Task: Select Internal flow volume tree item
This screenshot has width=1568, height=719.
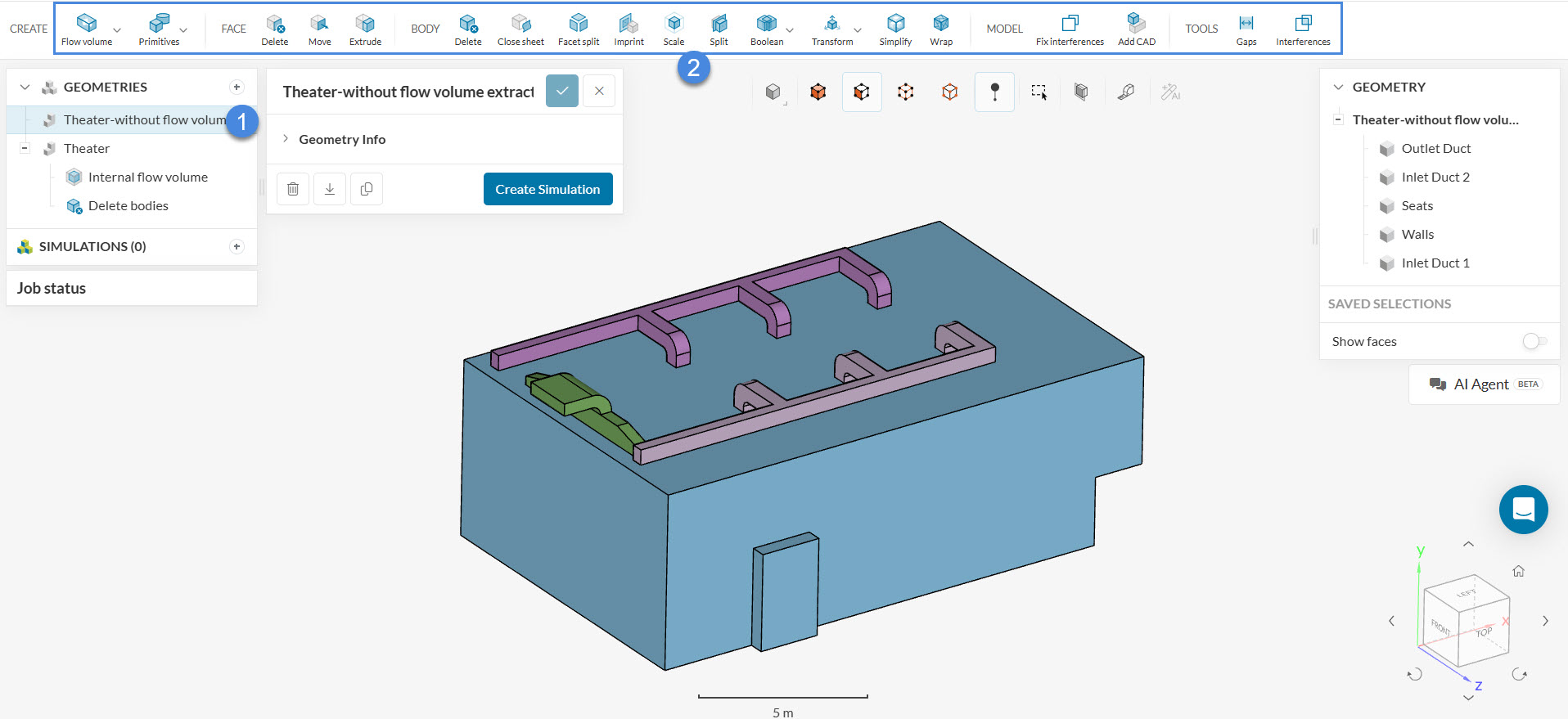Action: tap(147, 177)
